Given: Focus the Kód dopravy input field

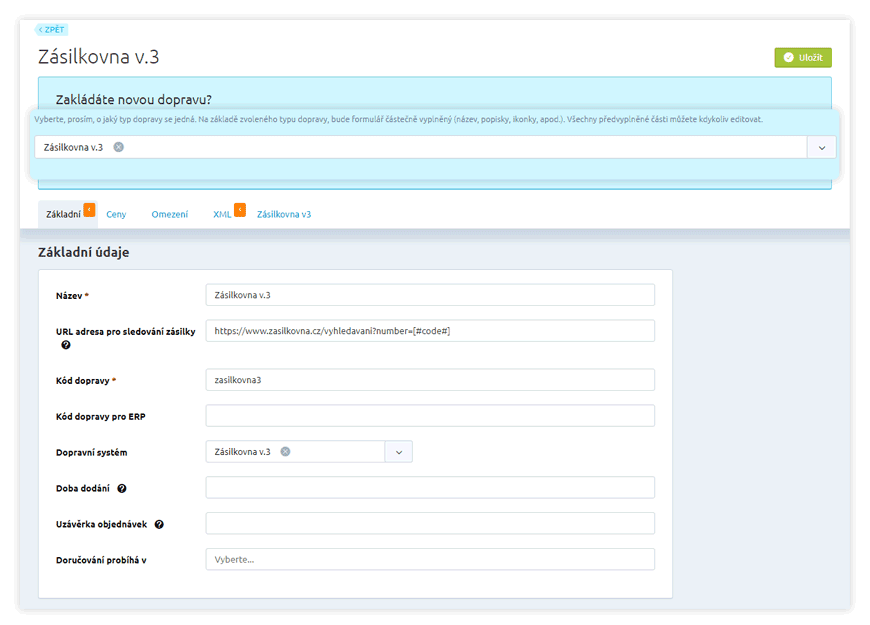Looking at the screenshot, I should pyautogui.click(x=430, y=380).
